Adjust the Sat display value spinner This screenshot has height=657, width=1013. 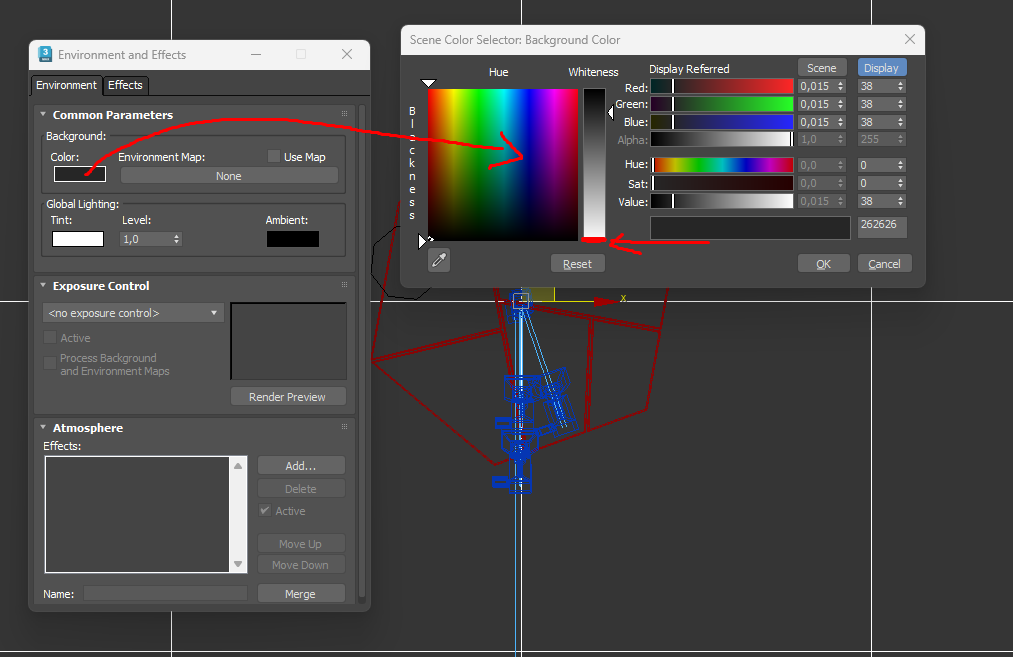[900, 183]
